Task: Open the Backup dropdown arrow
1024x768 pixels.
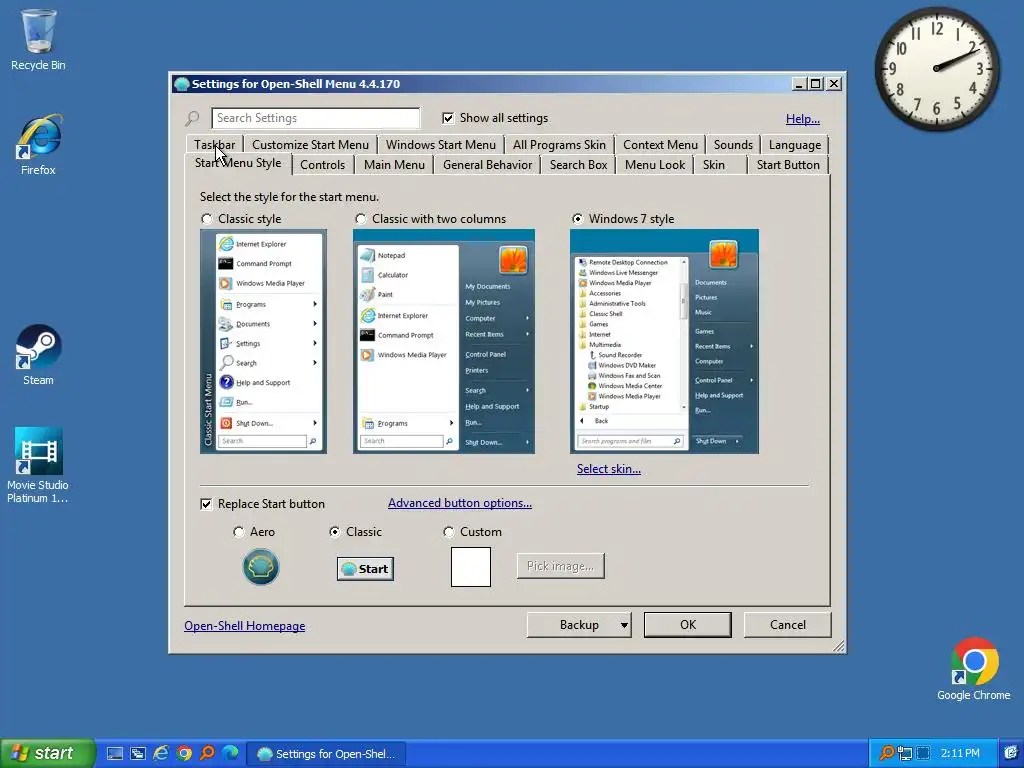Action: tap(624, 625)
